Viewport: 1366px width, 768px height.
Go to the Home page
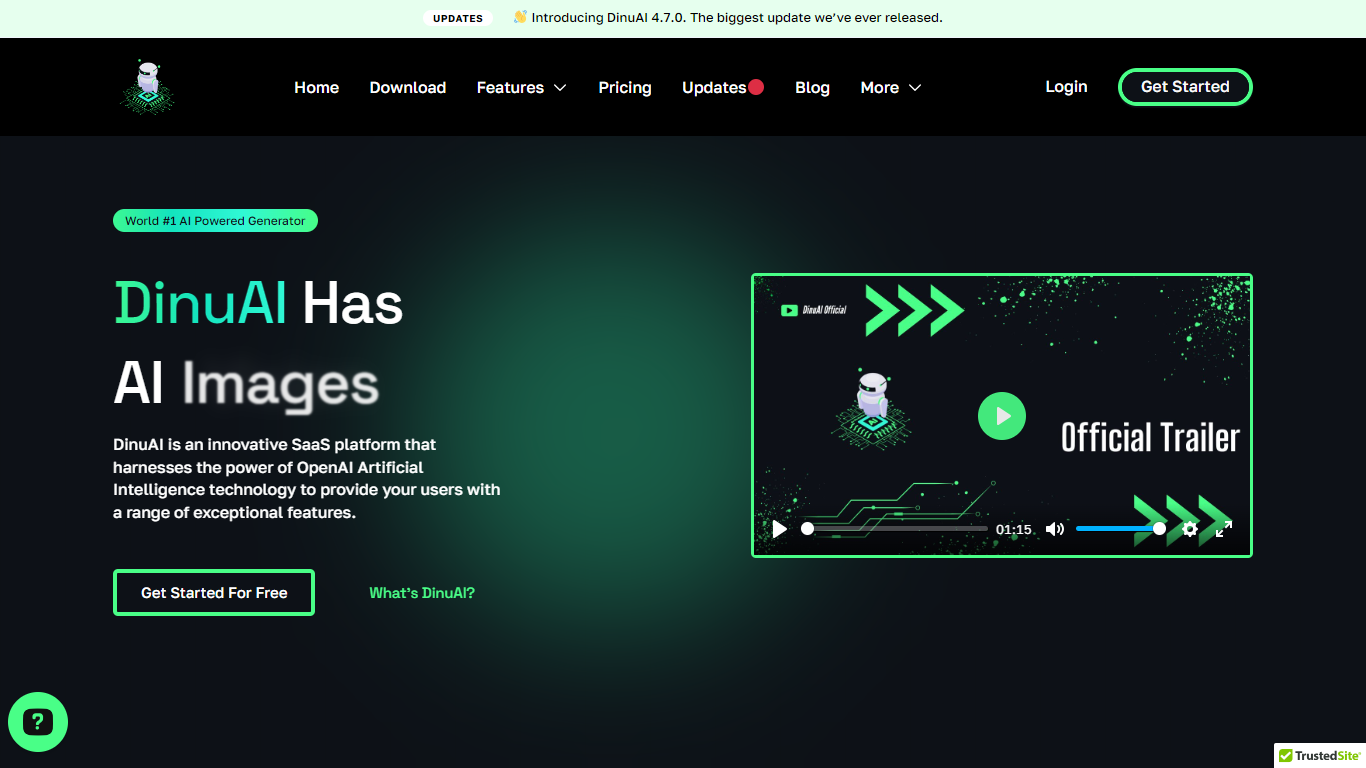pos(317,88)
